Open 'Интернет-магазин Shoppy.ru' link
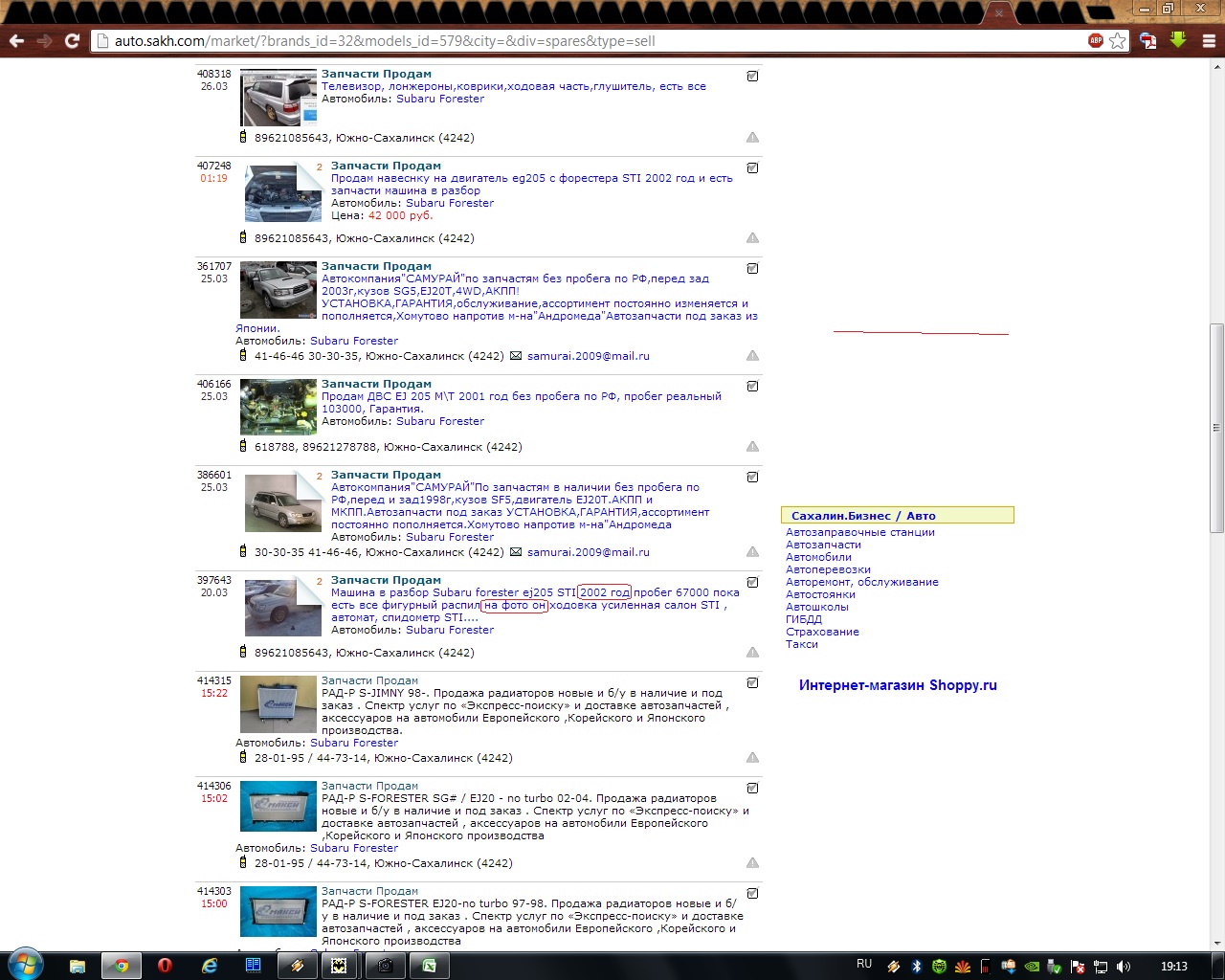 pyautogui.click(x=898, y=685)
